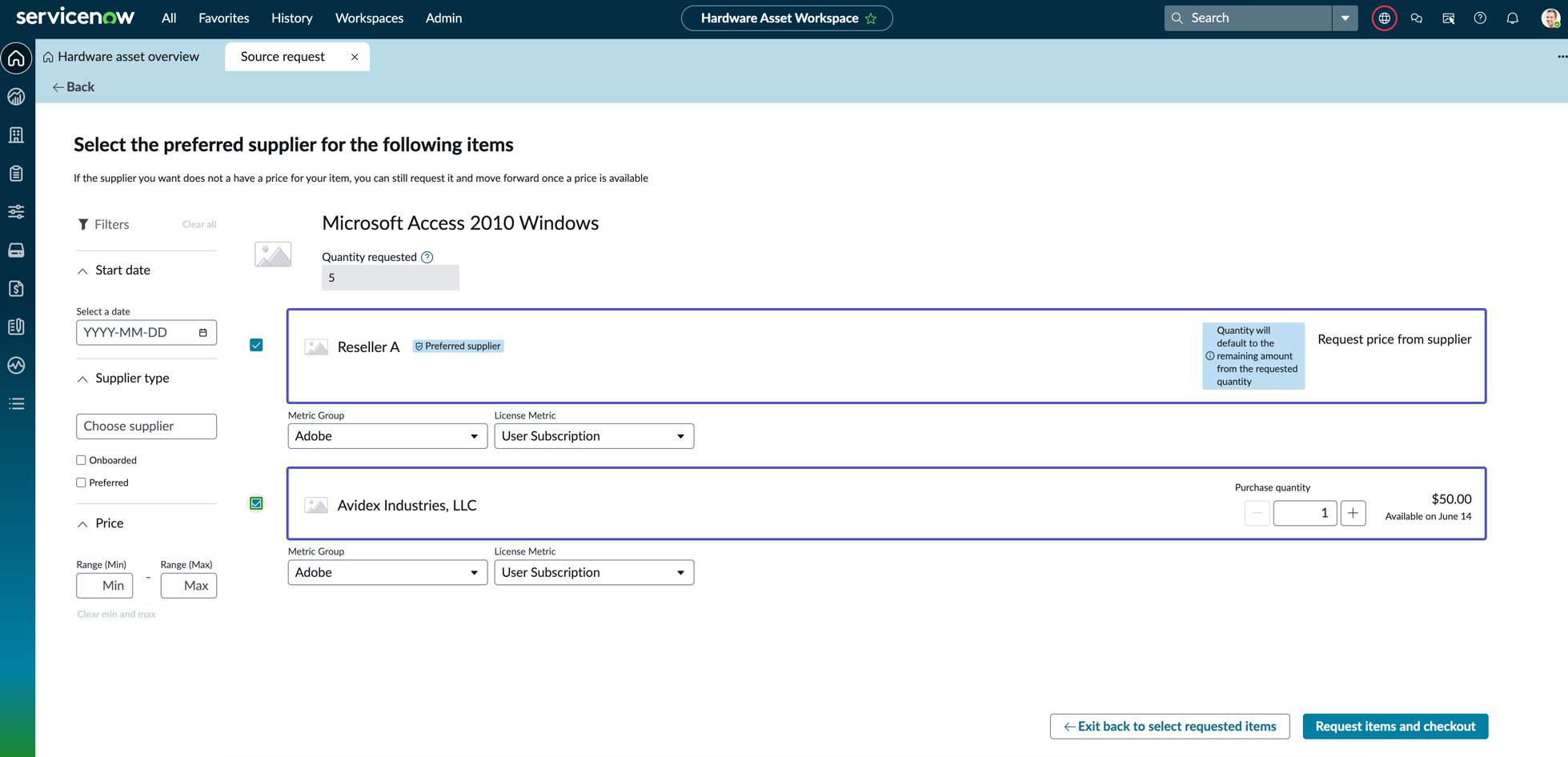Open Avidex License Metric dropdown

coord(594,572)
